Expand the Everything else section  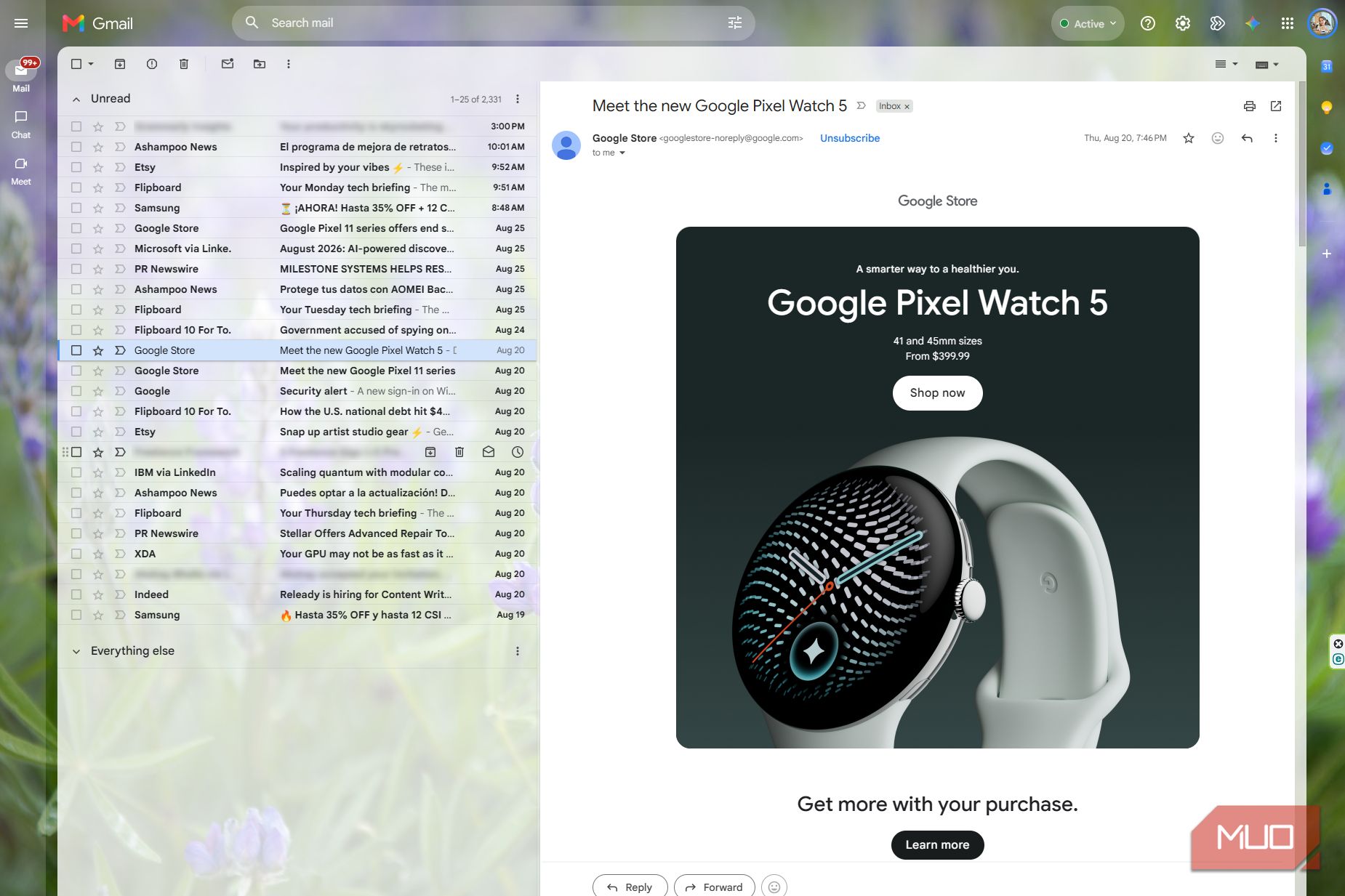[76, 651]
